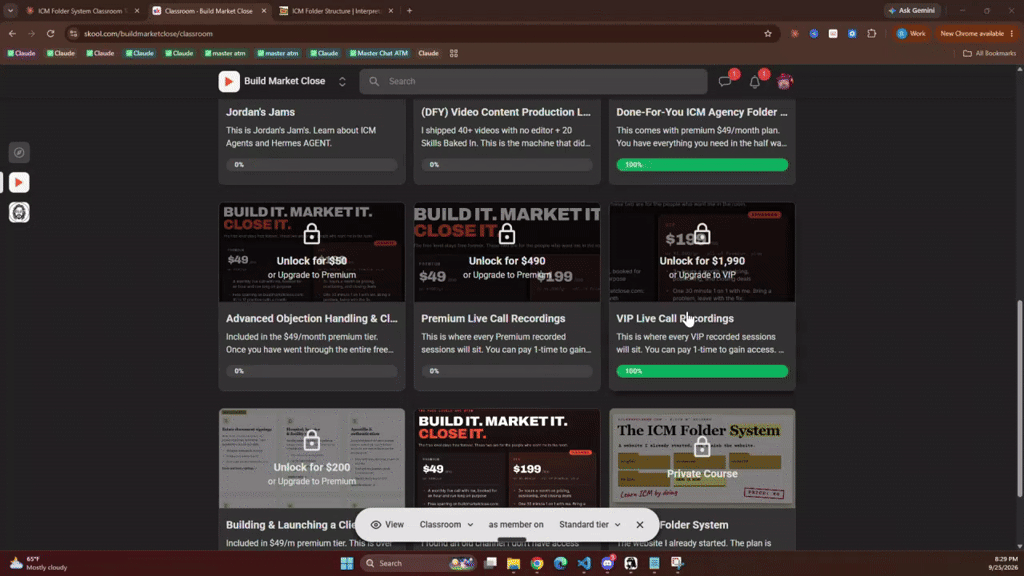Bookmark this page with the star icon
Image resolution: width=1024 pixels, height=576 pixels.
click(x=768, y=33)
